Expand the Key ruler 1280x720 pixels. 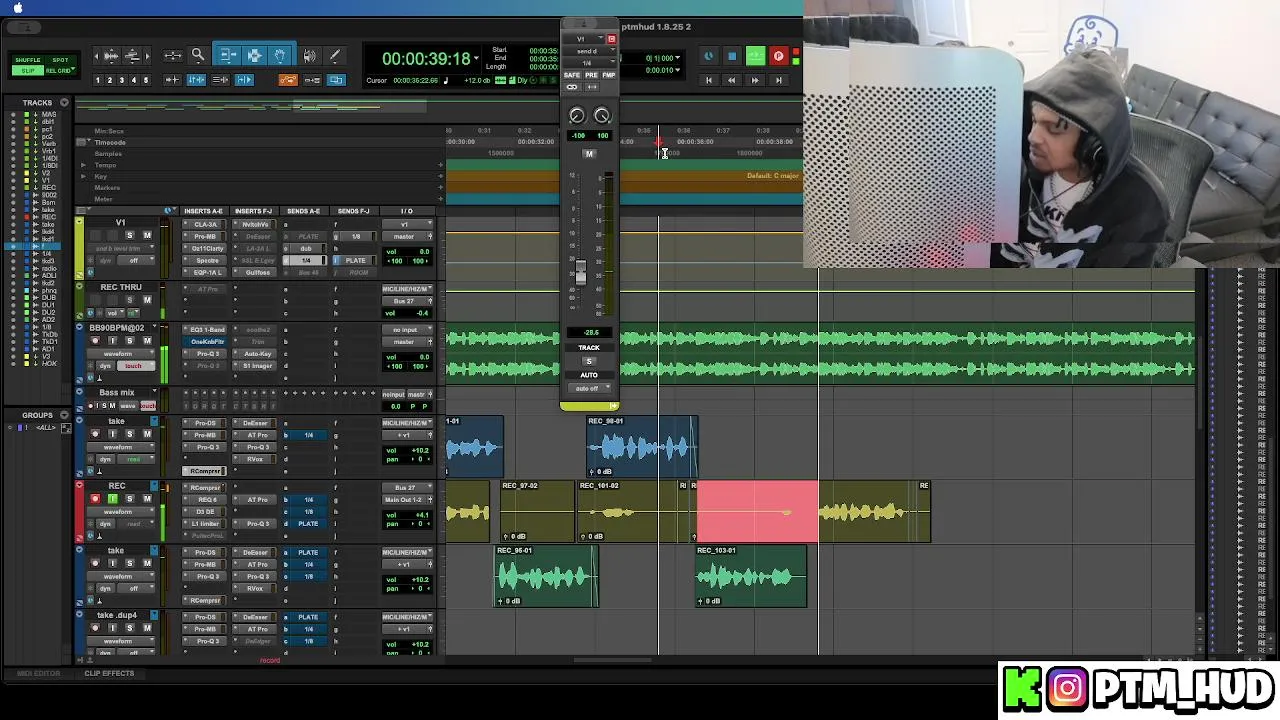(83, 177)
